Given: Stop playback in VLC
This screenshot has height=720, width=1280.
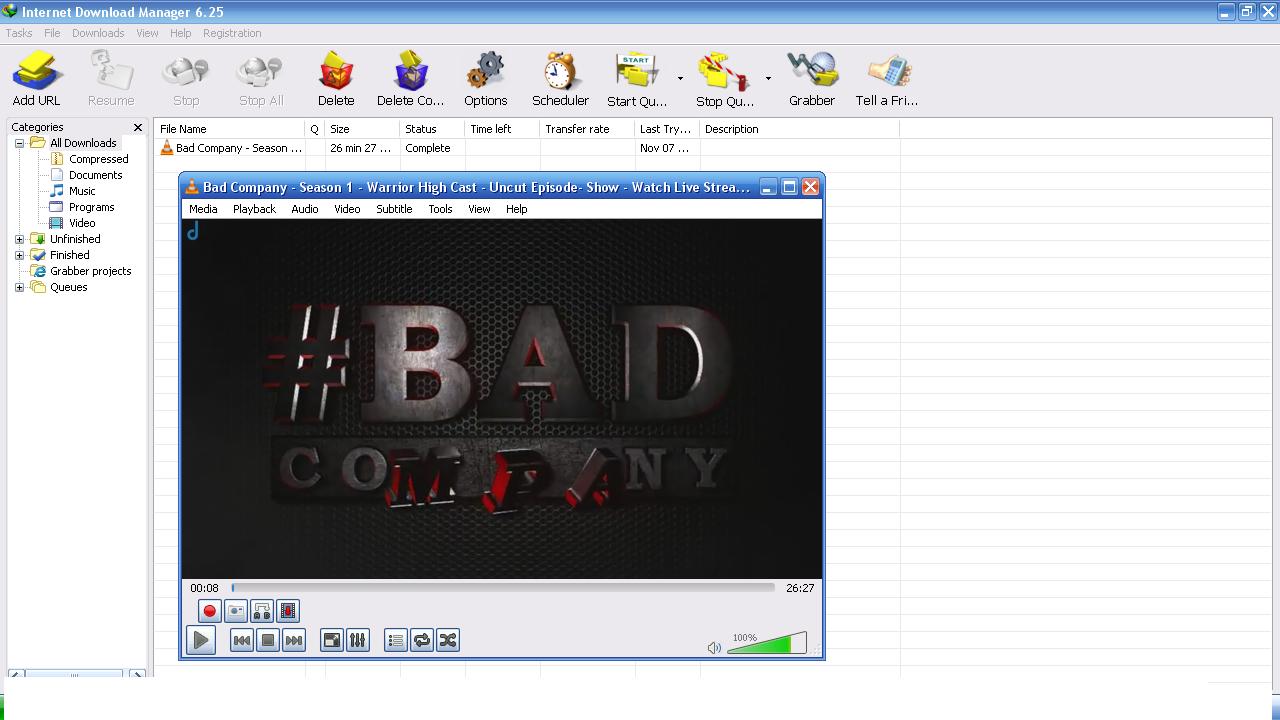Looking at the screenshot, I should [268, 641].
